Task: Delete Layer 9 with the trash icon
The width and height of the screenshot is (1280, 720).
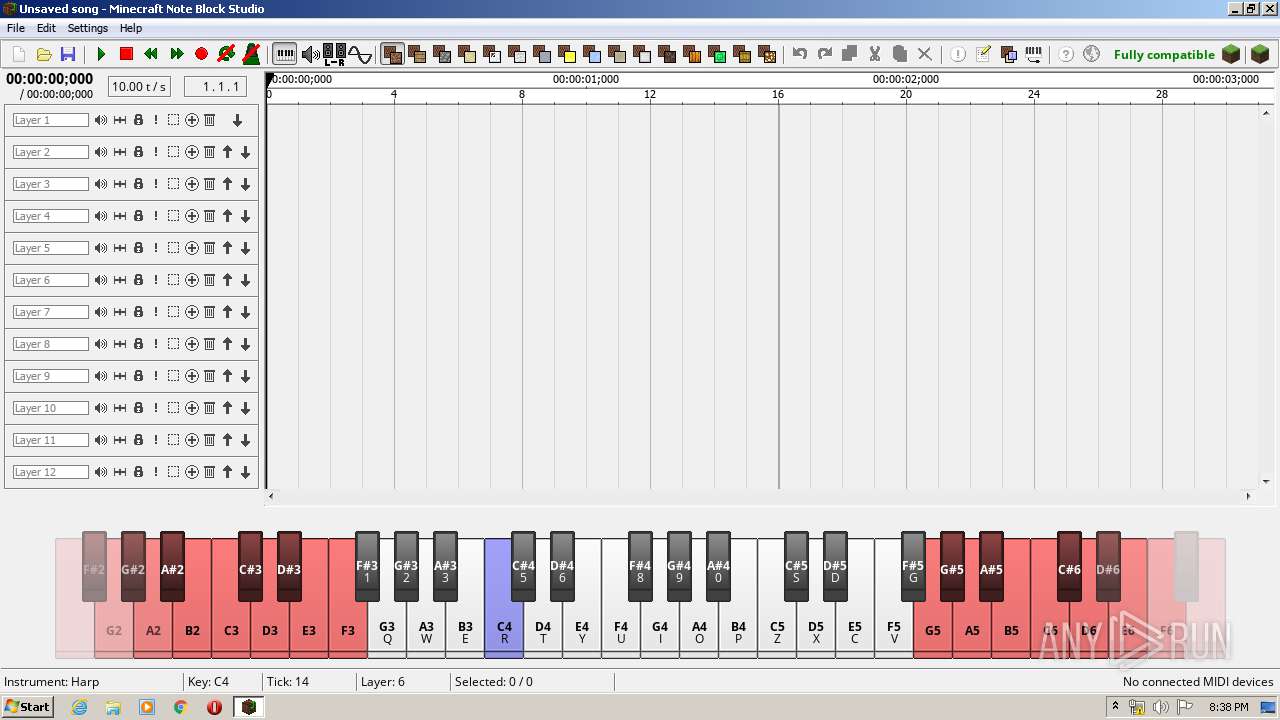Action: (x=210, y=376)
